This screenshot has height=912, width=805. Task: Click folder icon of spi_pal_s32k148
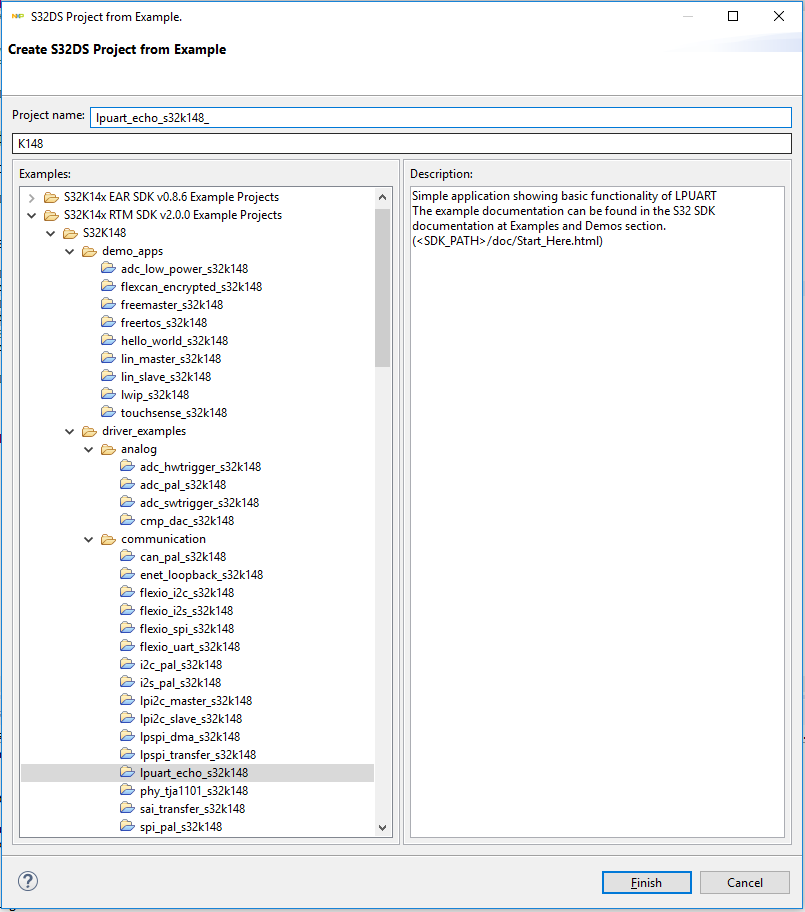click(x=127, y=826)
